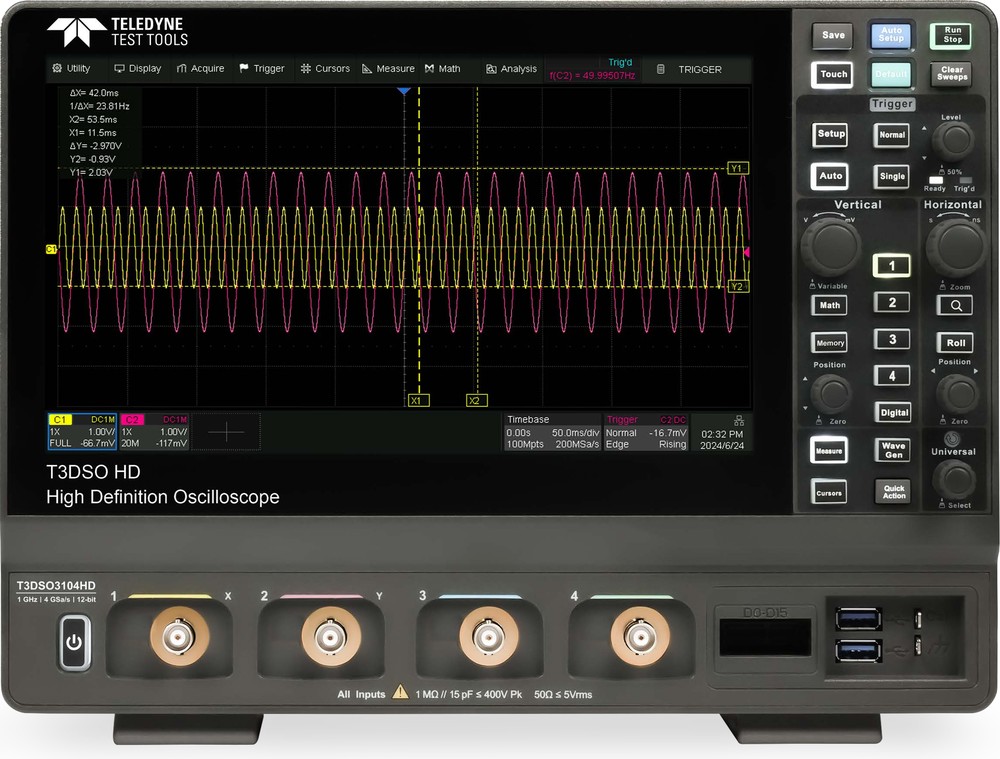Open the Utility menu
The image size is (1000, 759).
click(71, 68)
